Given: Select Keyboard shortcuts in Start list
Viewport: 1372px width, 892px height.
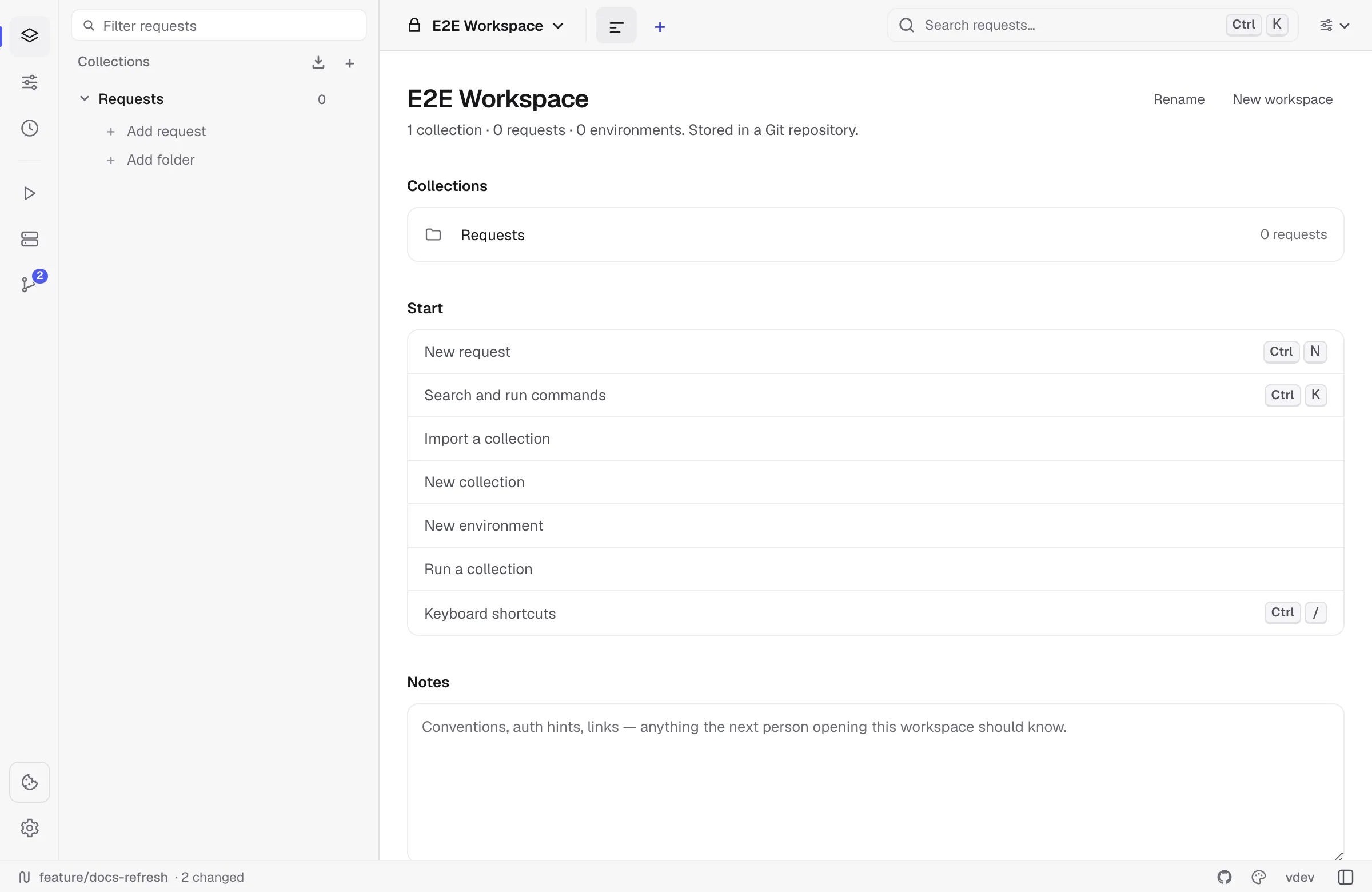Looking at the screenshot, I should tap(875, 613).
